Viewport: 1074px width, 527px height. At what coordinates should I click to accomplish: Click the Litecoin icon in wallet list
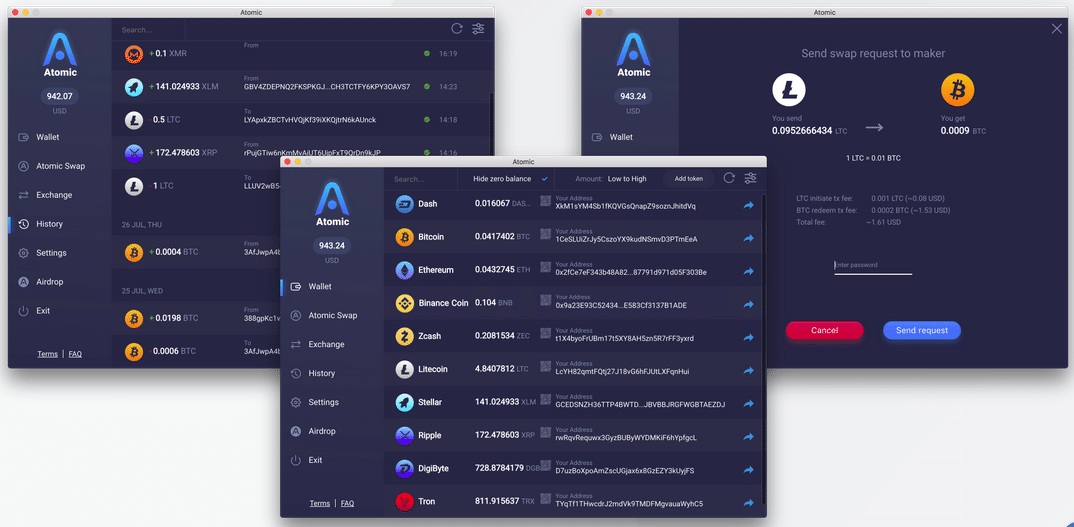(405, 369)
